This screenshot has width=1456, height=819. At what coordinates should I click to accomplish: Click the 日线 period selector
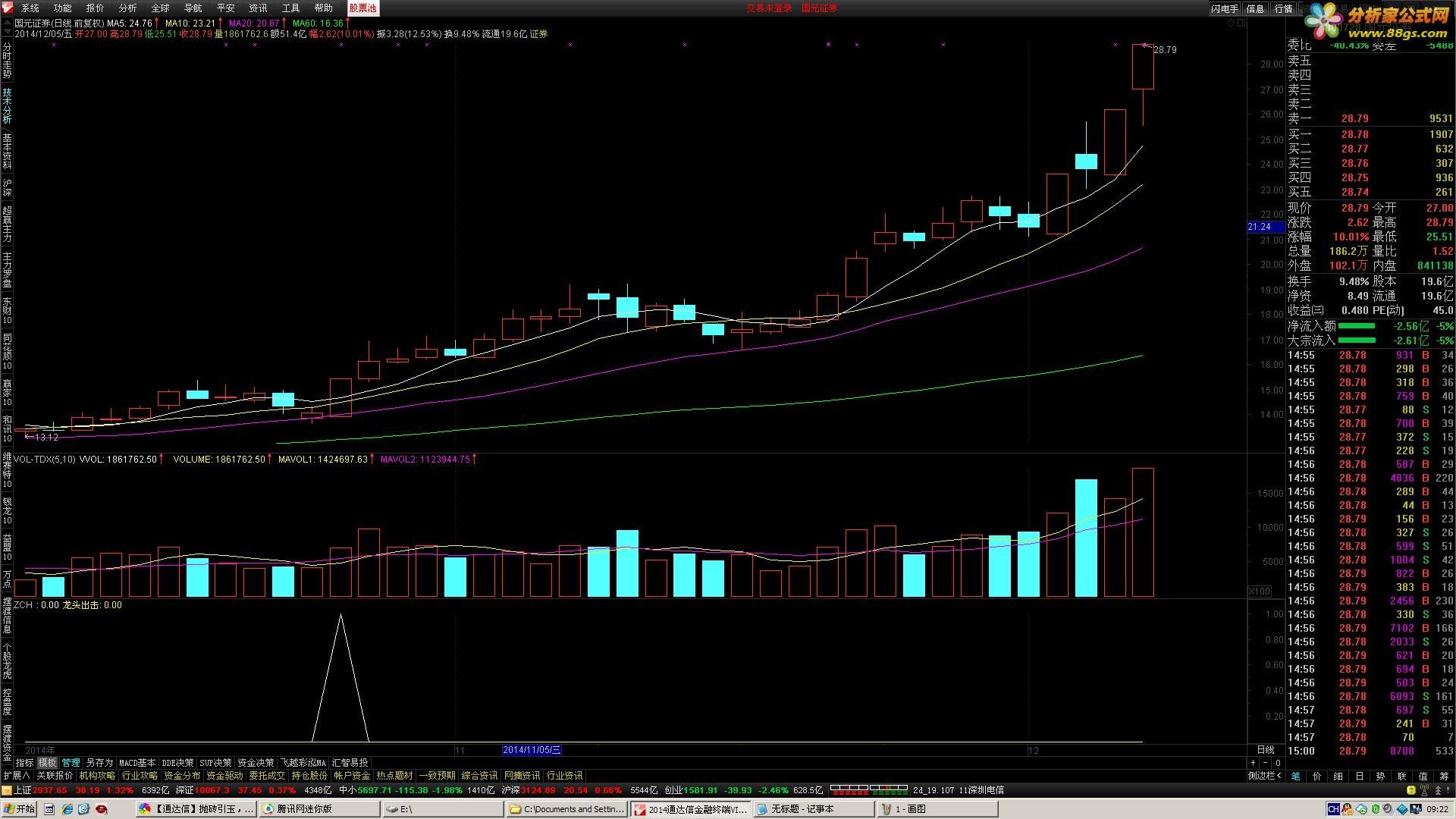(1266, 750)
